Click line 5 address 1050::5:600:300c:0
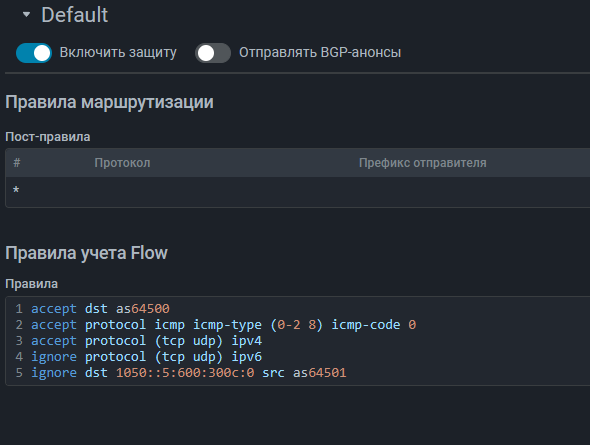The image size is (590, 445). coord(185,373)
